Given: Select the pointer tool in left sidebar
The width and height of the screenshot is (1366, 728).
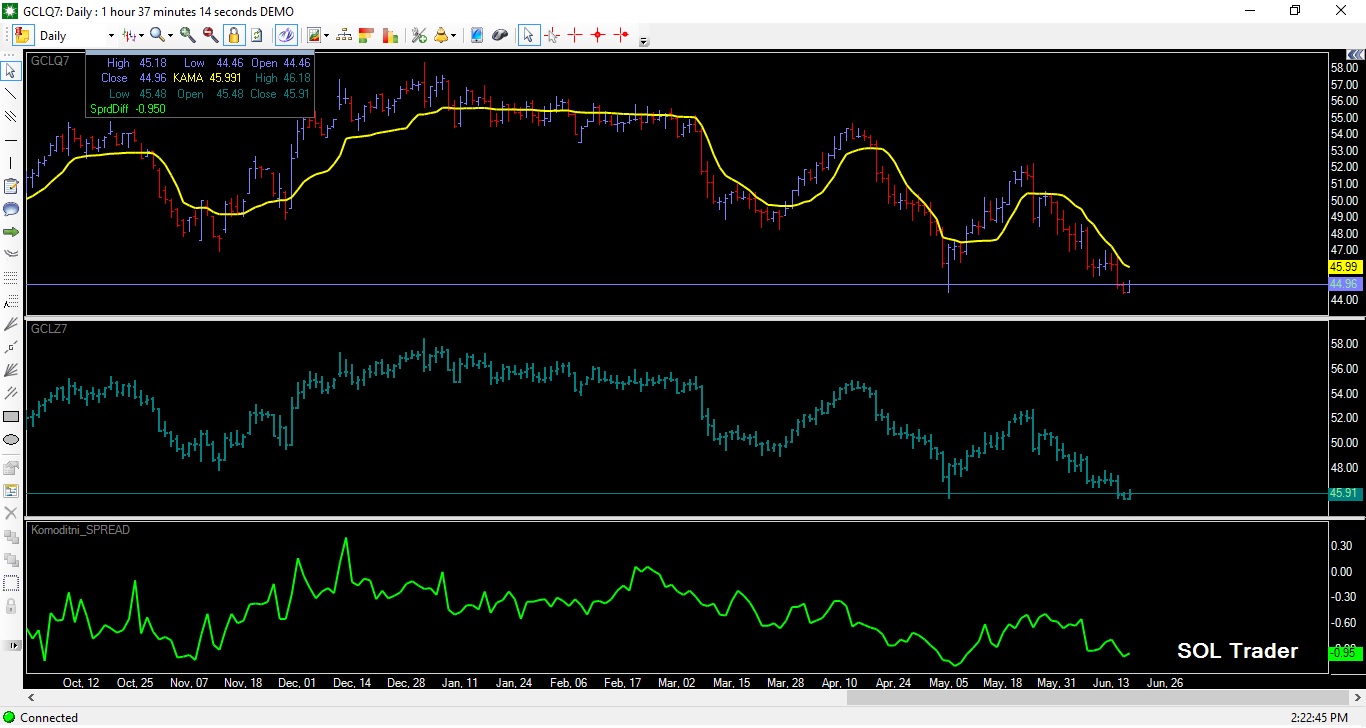Looking at the screenshot, I should pyautogui.click(x=11, y=71).
